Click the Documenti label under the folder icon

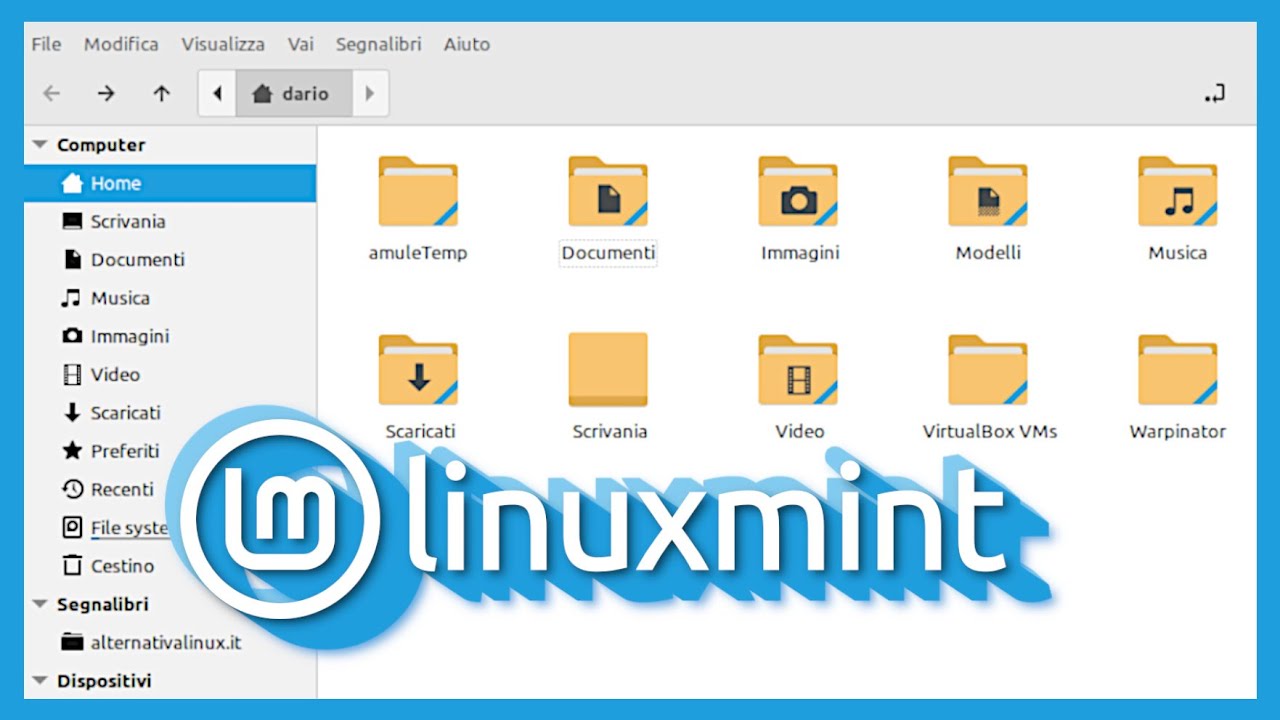608,253
